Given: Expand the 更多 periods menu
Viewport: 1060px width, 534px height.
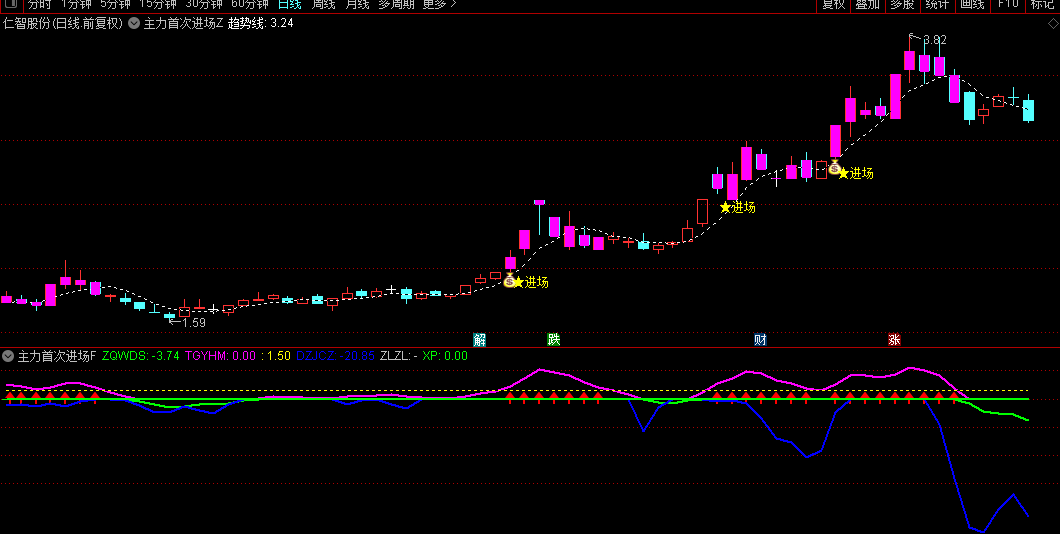Looking at the screenshot, I should click(439, 4).
